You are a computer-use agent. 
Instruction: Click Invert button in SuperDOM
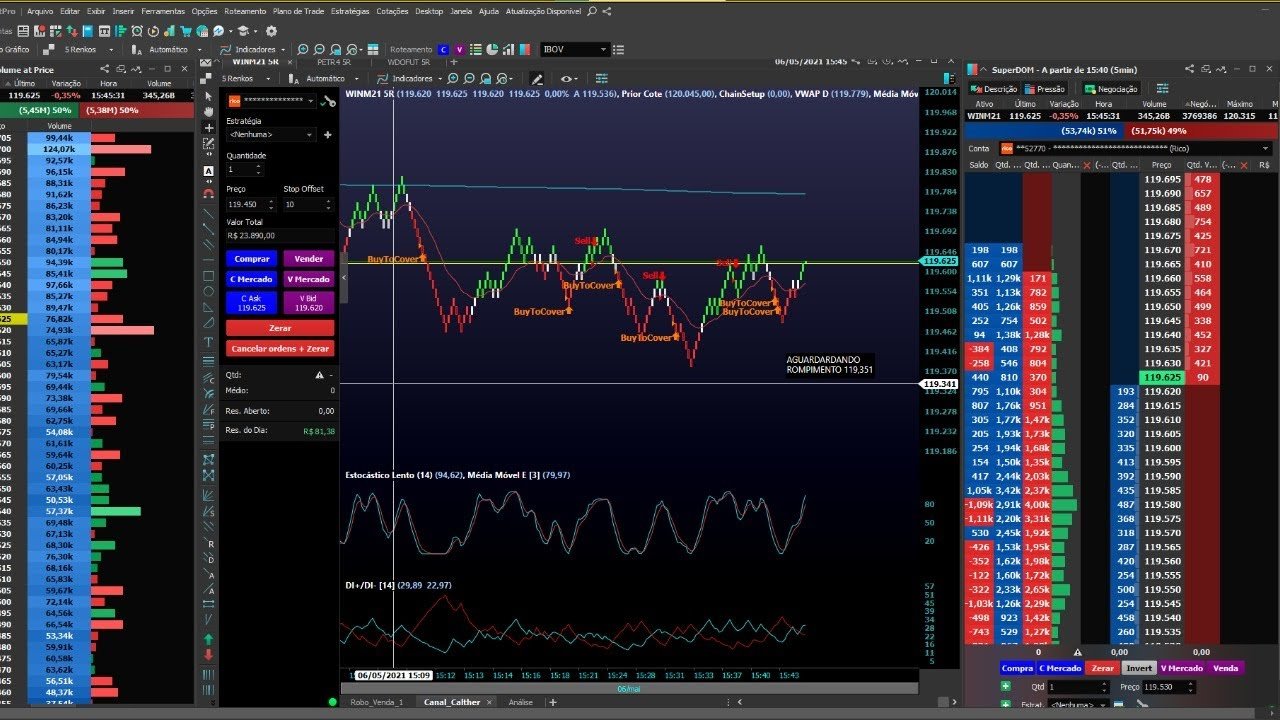click(x=1139, y=668)
